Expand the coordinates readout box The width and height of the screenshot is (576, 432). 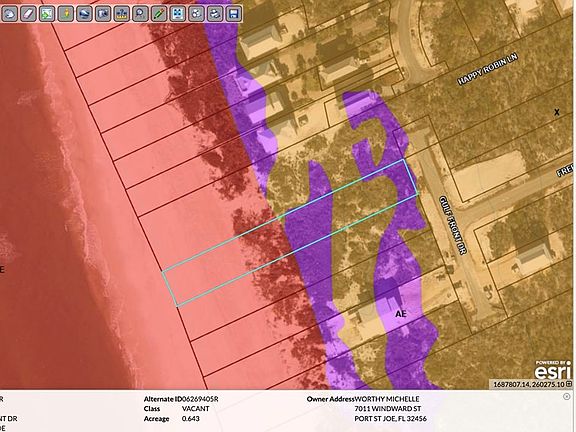coord(569,384)
